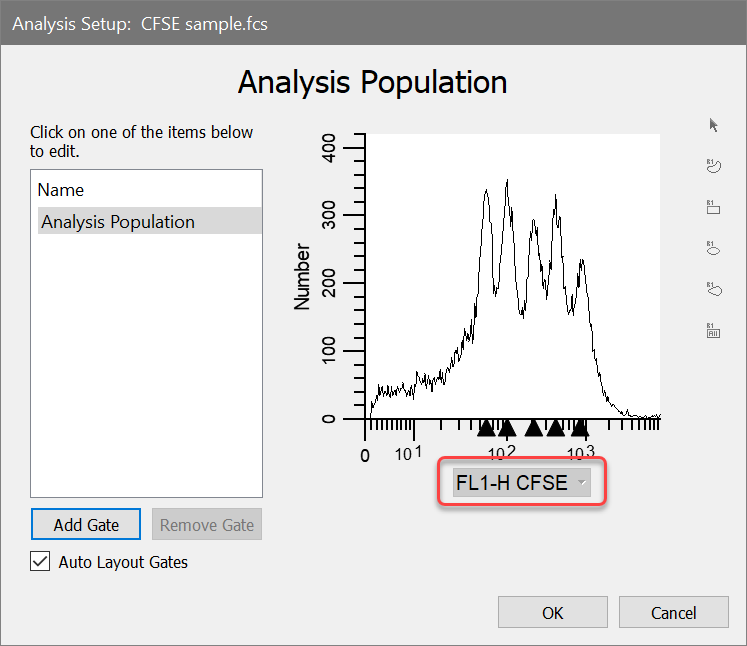The width and height of the screenshot is (747, 646).
Task: Click the second peak marker near 10²
Action: tap(506, 429)
